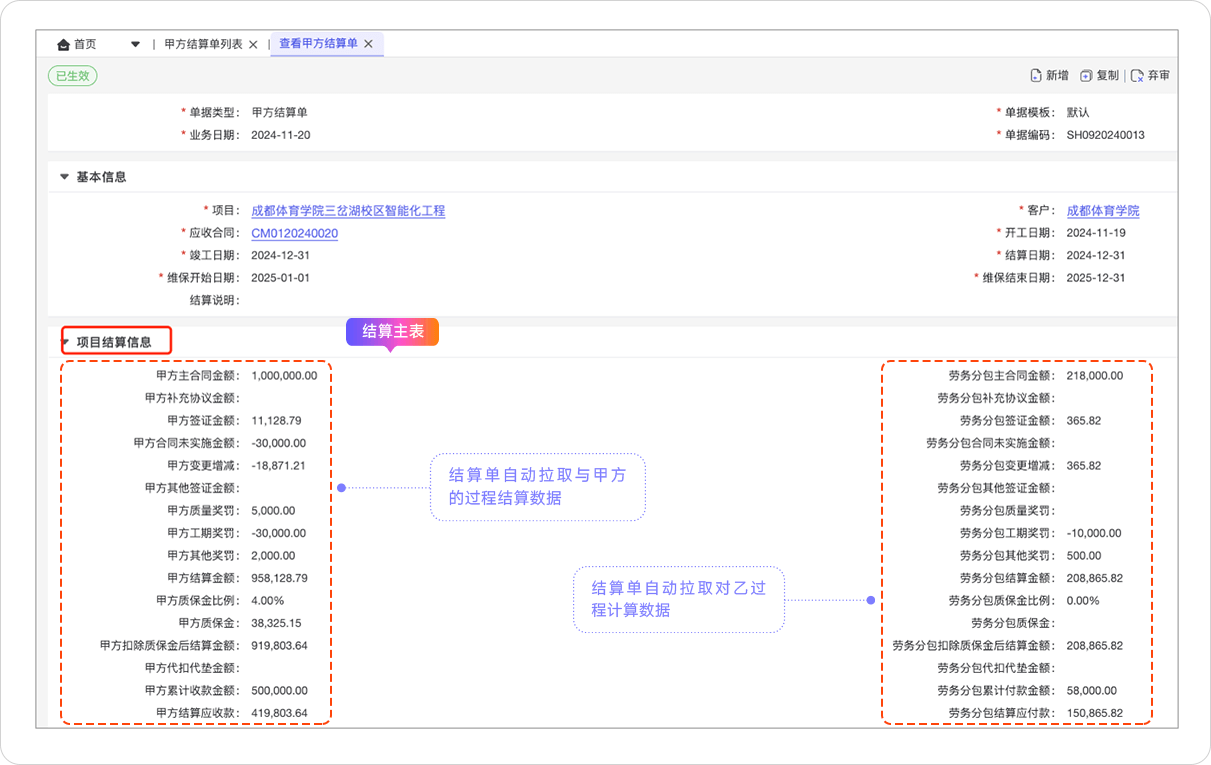
Task: Close the 甲方结算单列表 tab
Action: point(253,44)
